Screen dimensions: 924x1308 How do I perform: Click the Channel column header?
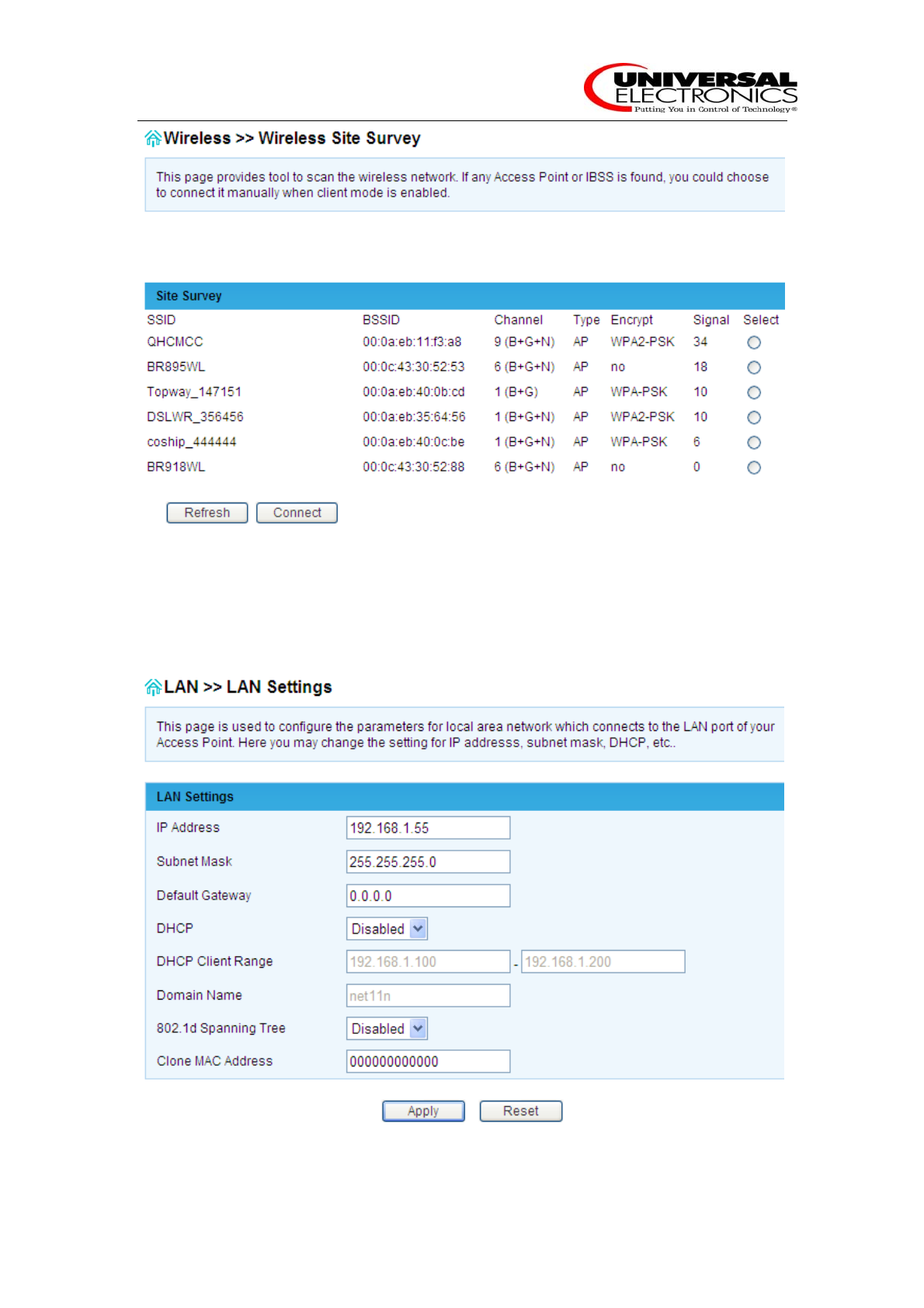pos(519,320)
